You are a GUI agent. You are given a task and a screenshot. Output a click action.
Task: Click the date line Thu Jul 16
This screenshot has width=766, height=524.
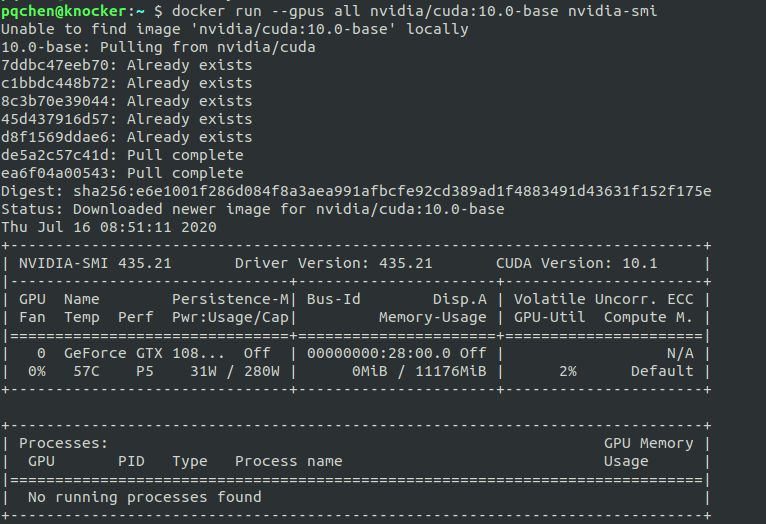coord(108,227)
